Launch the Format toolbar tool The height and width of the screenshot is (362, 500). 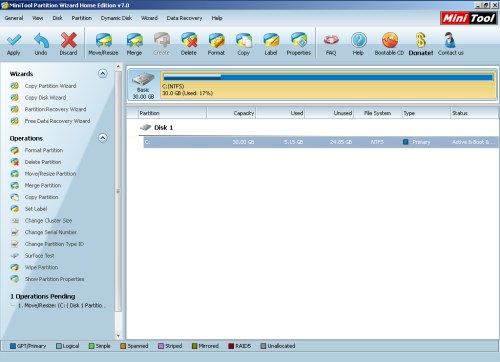(216, 44)
